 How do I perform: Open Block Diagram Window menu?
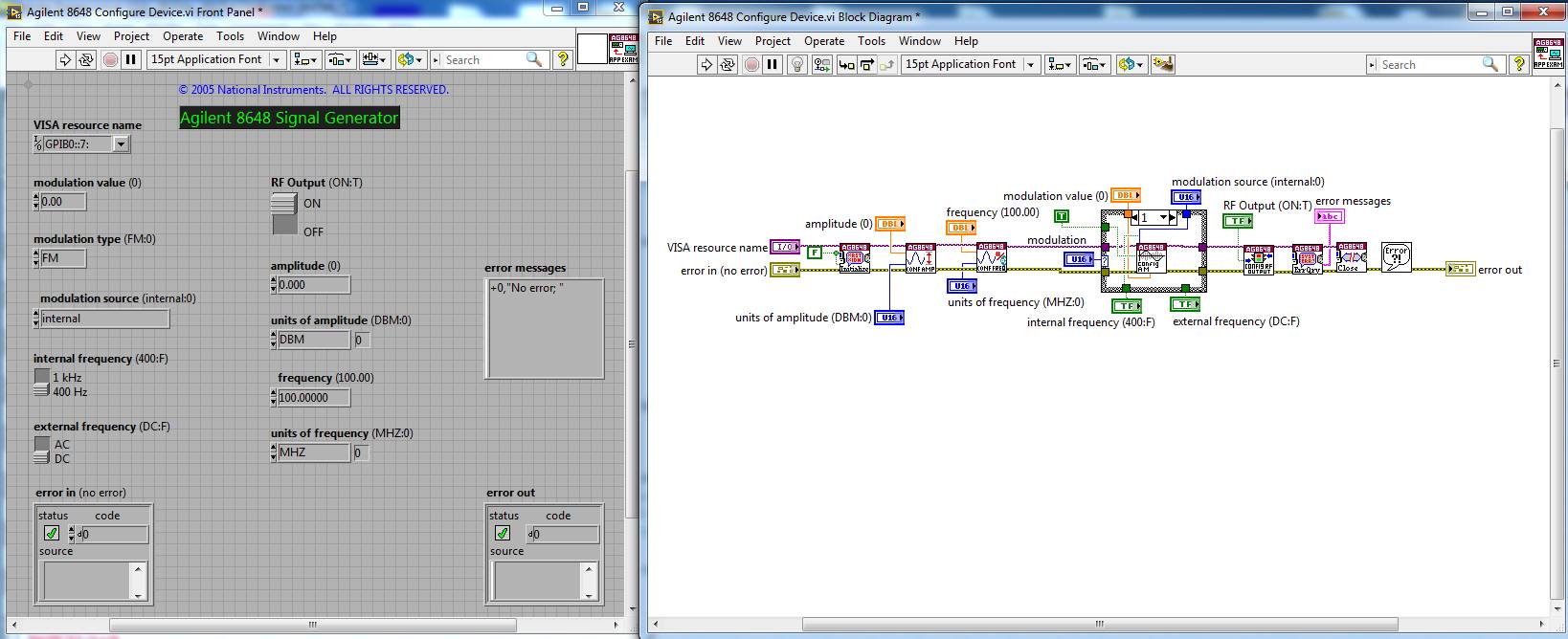coord(920,41)
